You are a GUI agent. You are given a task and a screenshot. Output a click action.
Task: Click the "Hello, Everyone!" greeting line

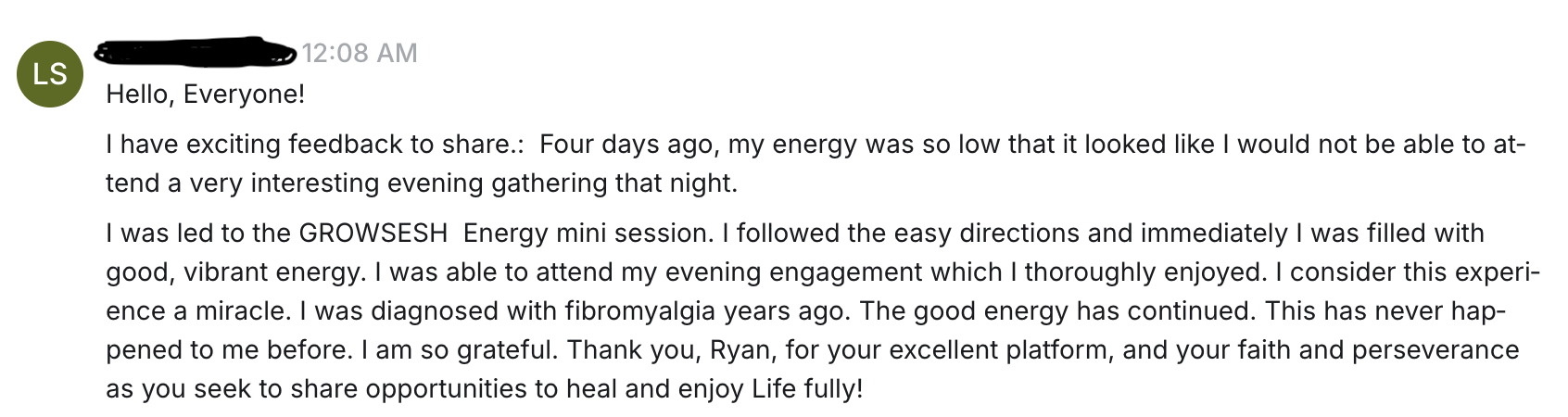[x=205, y=95]
